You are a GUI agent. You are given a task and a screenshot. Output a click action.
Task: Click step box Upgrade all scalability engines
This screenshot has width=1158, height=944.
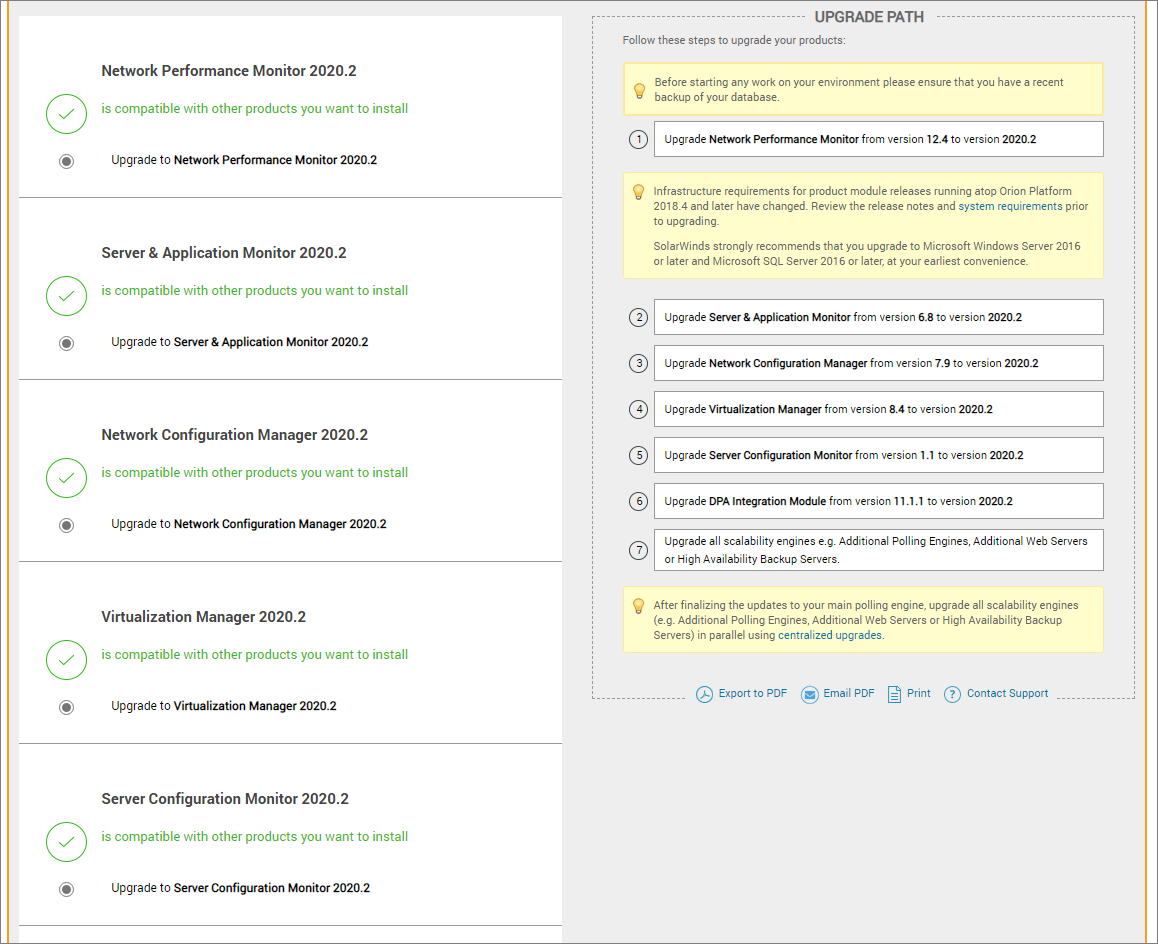click(x=879, y=550)
